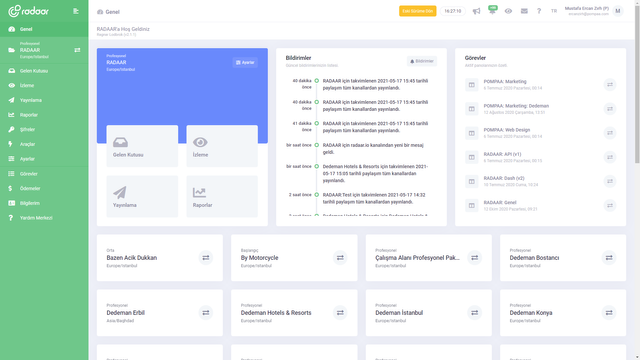Switch to Dedeman Bostancı workspace
The height and width of the screenshot is (360, 640).
click(x=609, y=258)
